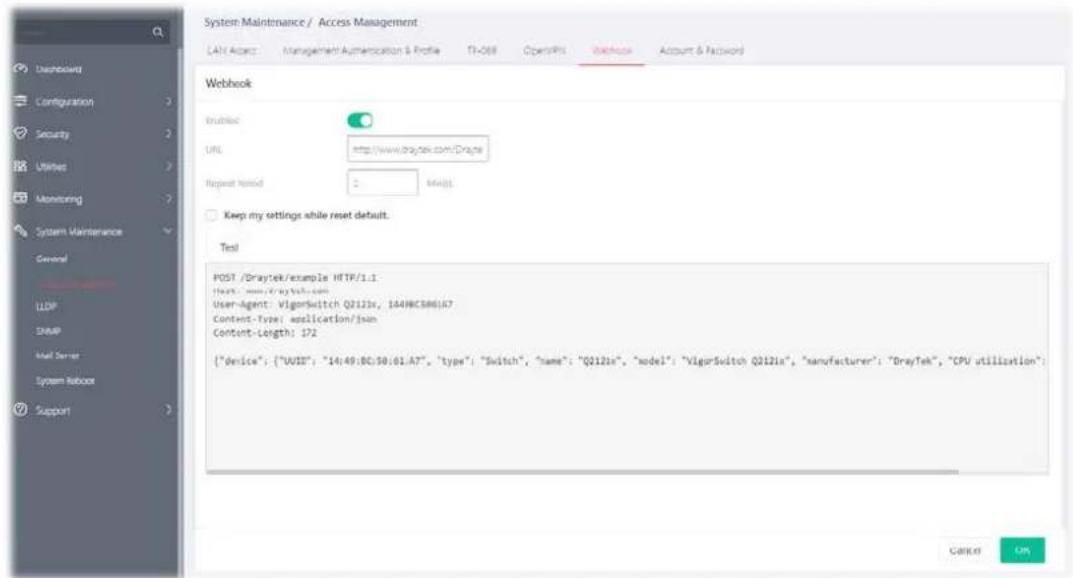Viewport: 1073px width, 578px height.
Task: Click the Security shield icon
Action: coord(21,133)
